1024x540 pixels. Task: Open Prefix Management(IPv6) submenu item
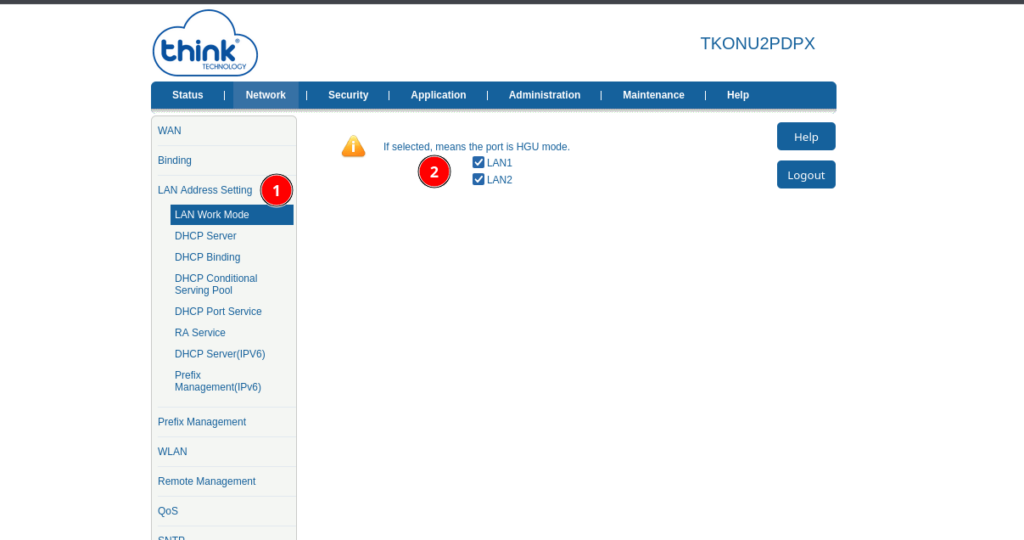point(217,381)
